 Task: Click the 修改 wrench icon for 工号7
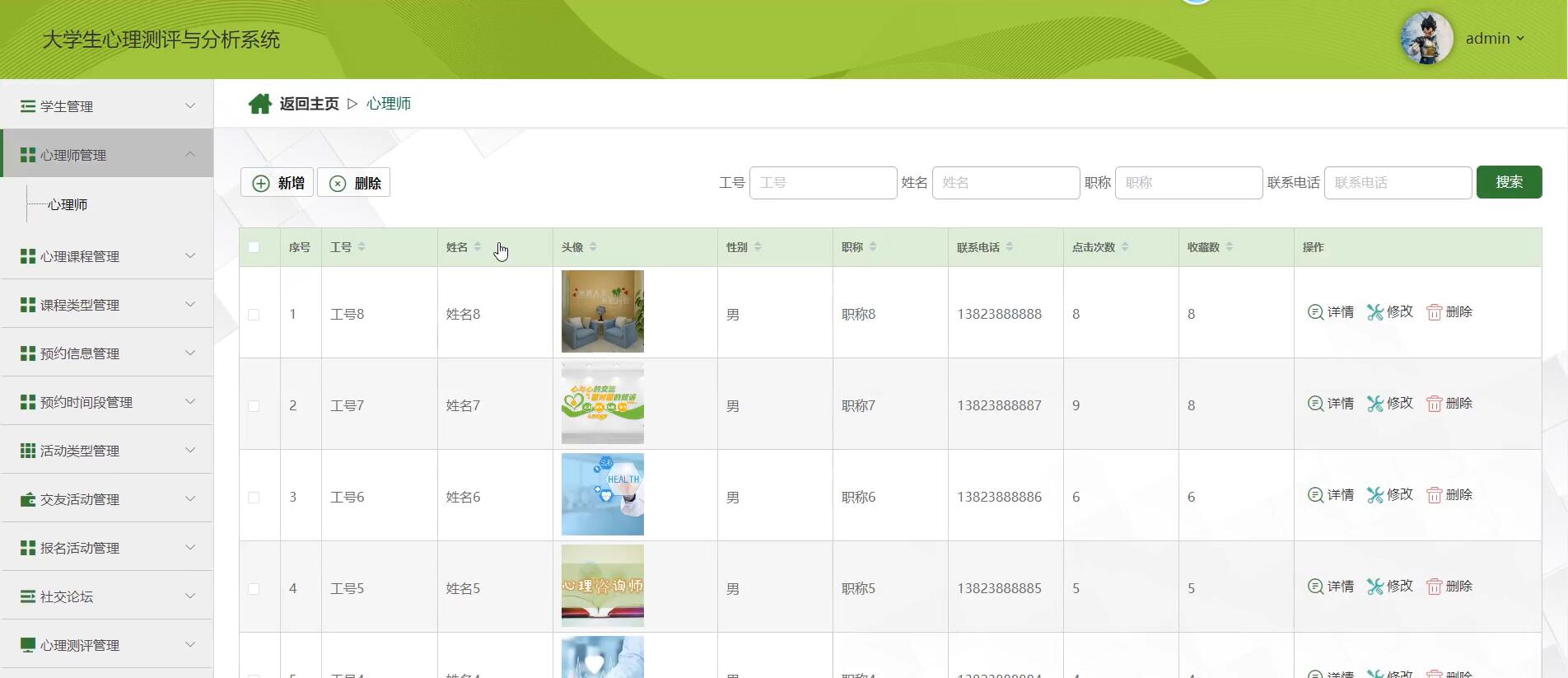[x=1374, y=403]
